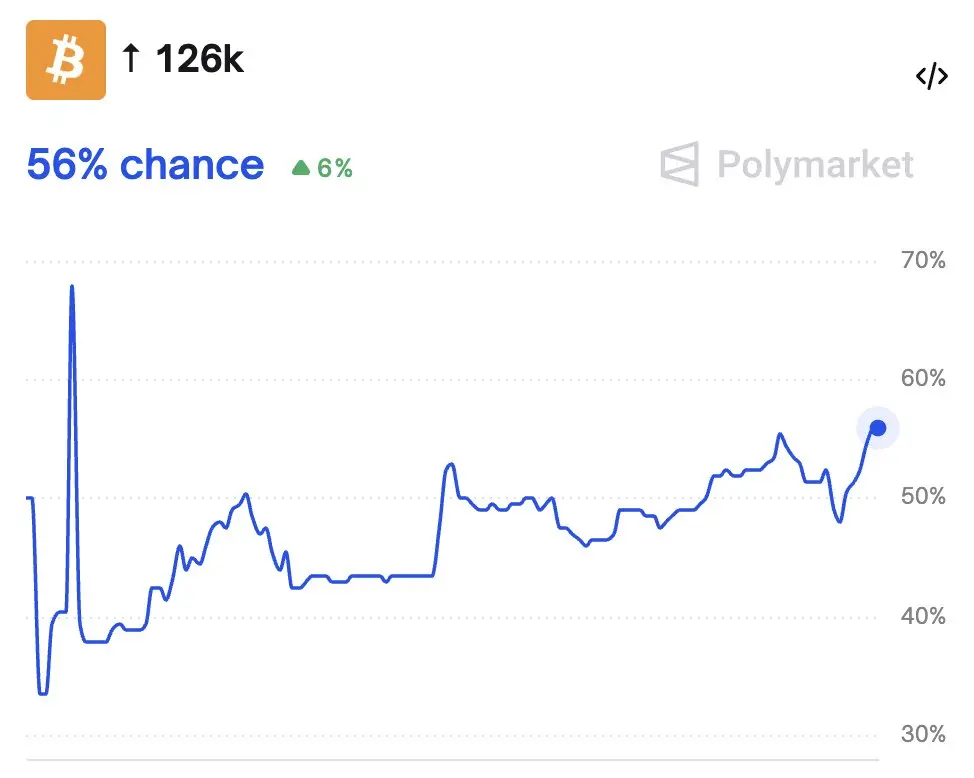This screenshot has height=778, width=974.
Task: Click the 70% axis label
Action: pos(923,260)
